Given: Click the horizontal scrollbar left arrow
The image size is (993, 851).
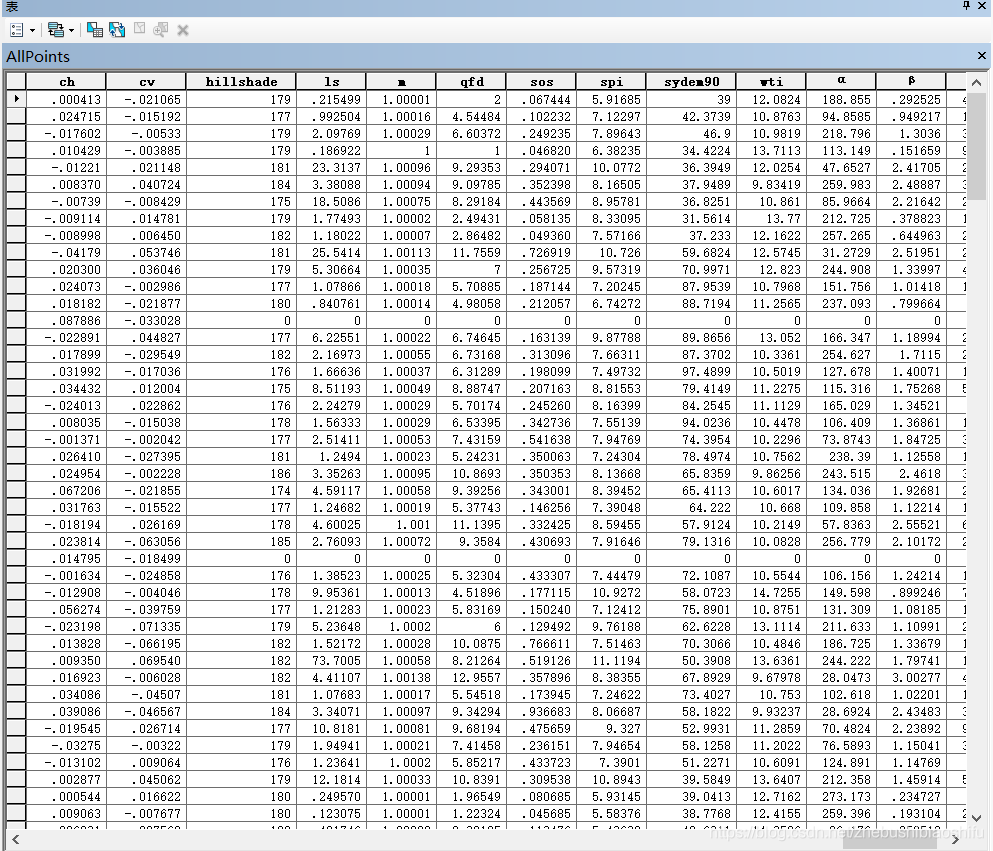Looking at the screenshot, I should [15, 840].
